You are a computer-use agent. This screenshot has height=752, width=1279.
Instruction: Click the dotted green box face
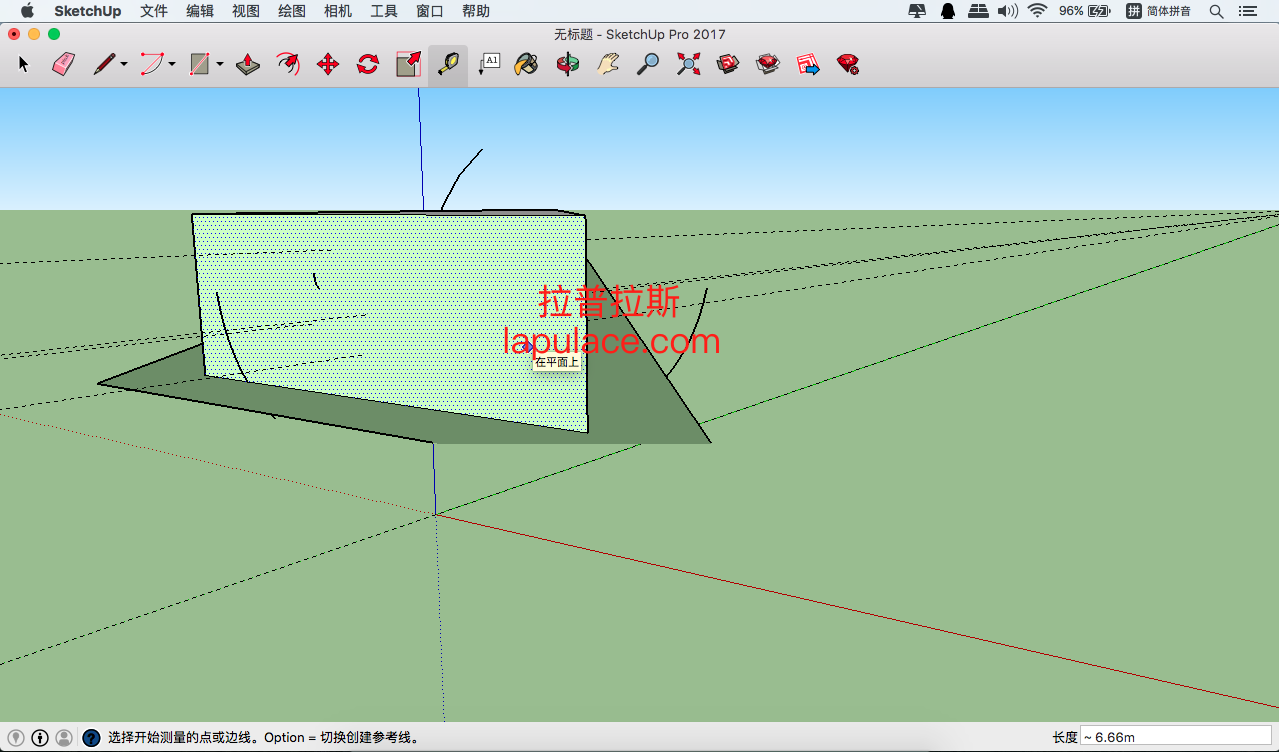click(390, 320)
